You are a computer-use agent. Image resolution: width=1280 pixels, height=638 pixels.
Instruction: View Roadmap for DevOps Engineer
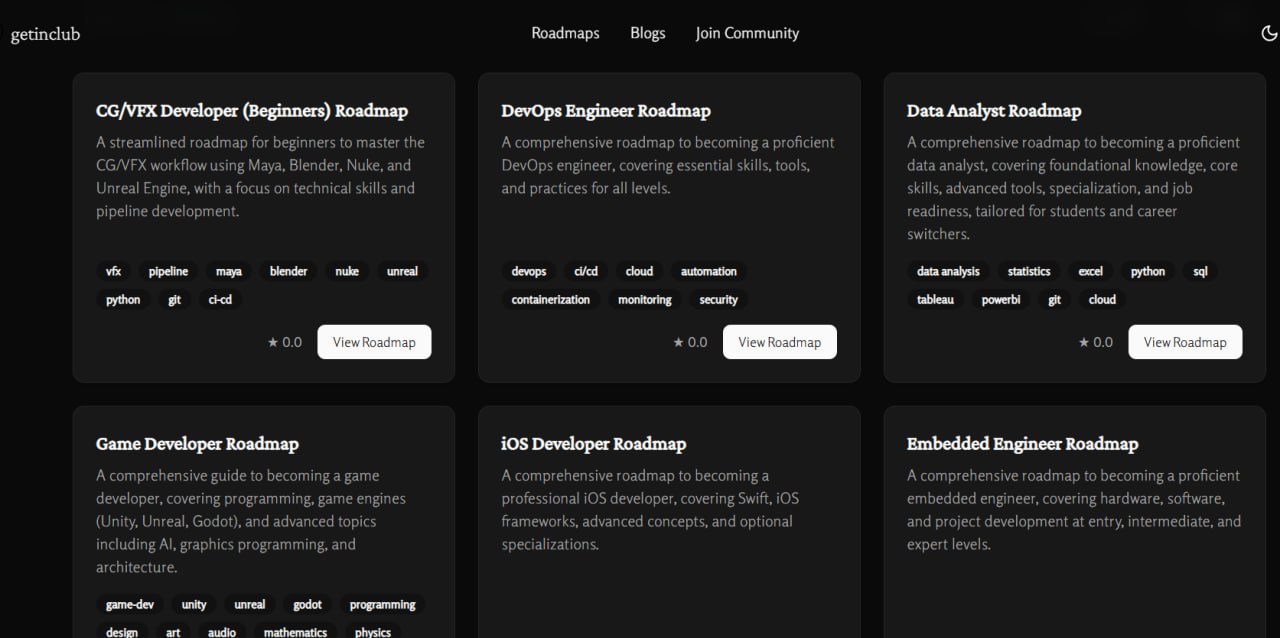tap(779, 342)
